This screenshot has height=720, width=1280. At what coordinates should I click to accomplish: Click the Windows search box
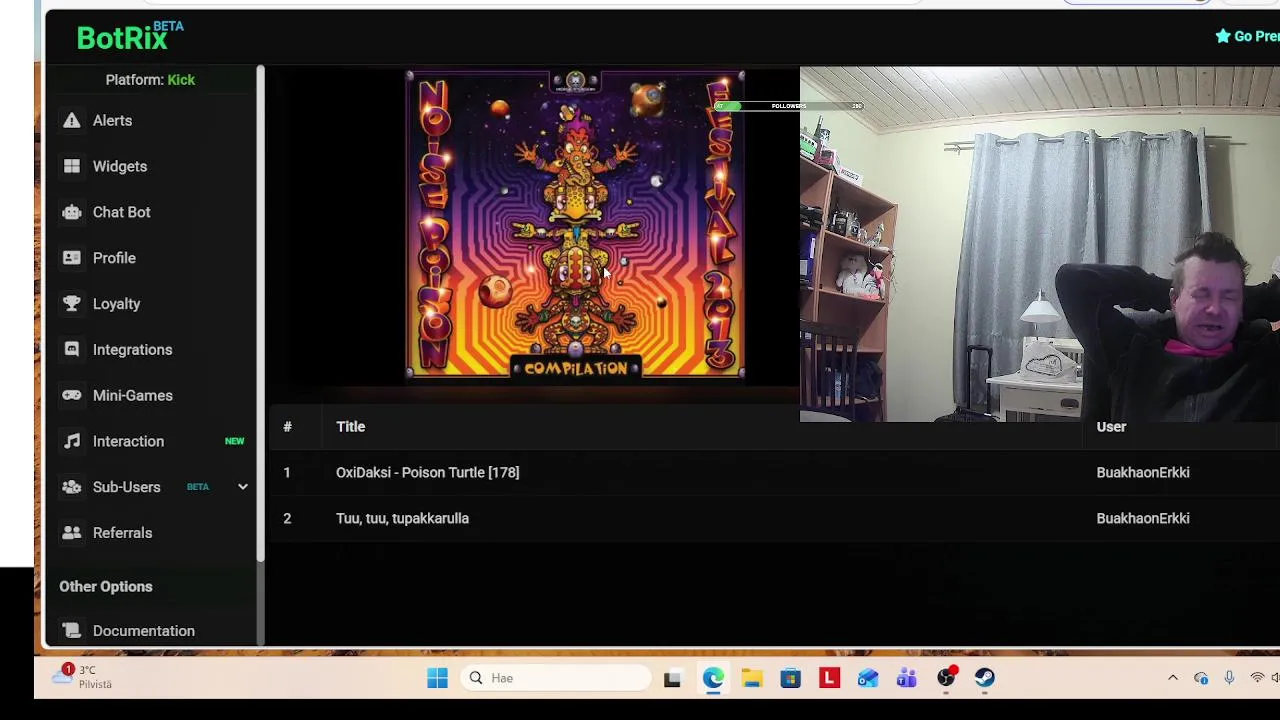[556, 678]
